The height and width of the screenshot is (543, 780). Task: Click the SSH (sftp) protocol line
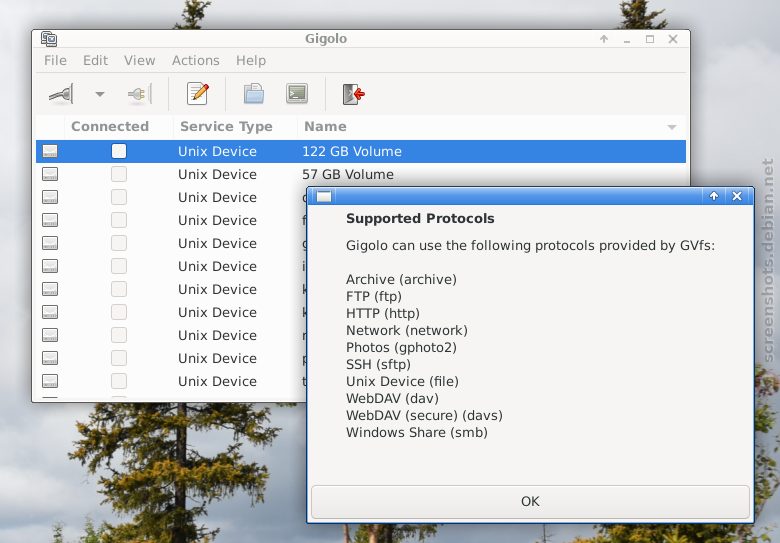(x=379, y=364)
